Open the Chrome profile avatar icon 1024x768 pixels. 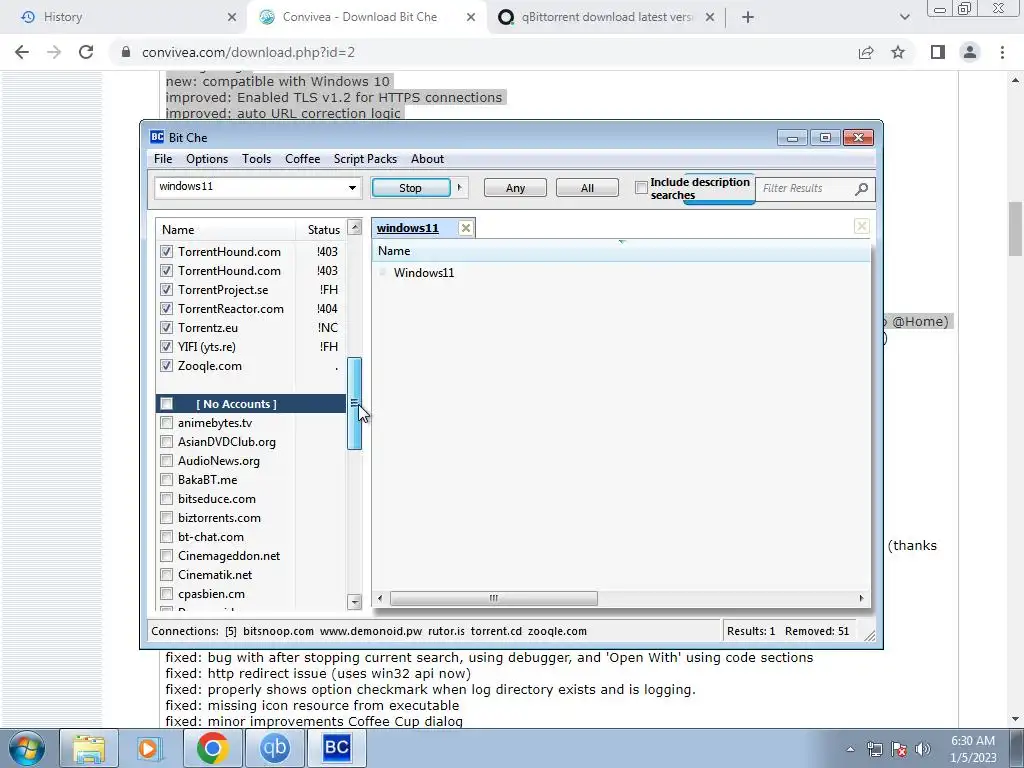click(x=970, y=52)
